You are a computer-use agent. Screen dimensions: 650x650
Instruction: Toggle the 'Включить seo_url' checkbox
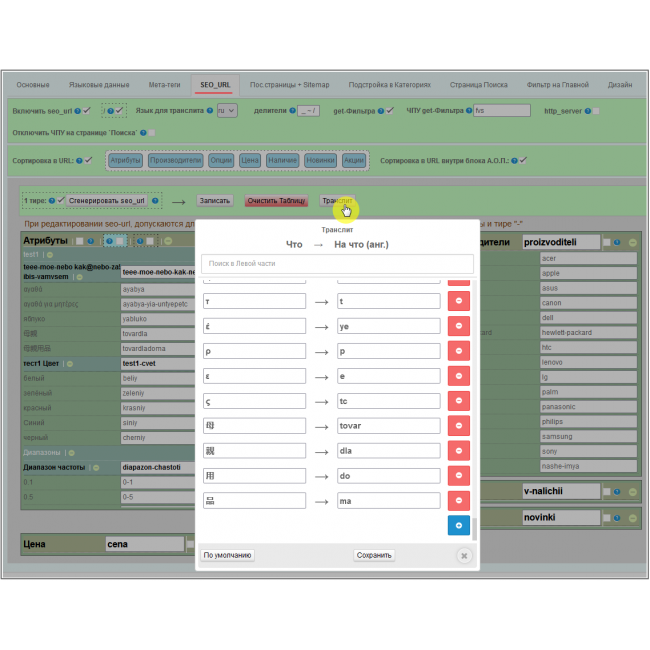coord(88,111)
